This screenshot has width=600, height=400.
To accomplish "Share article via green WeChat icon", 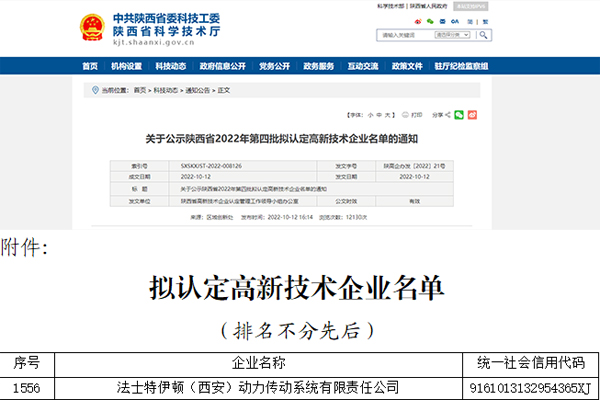I will (x=459, y=115).
